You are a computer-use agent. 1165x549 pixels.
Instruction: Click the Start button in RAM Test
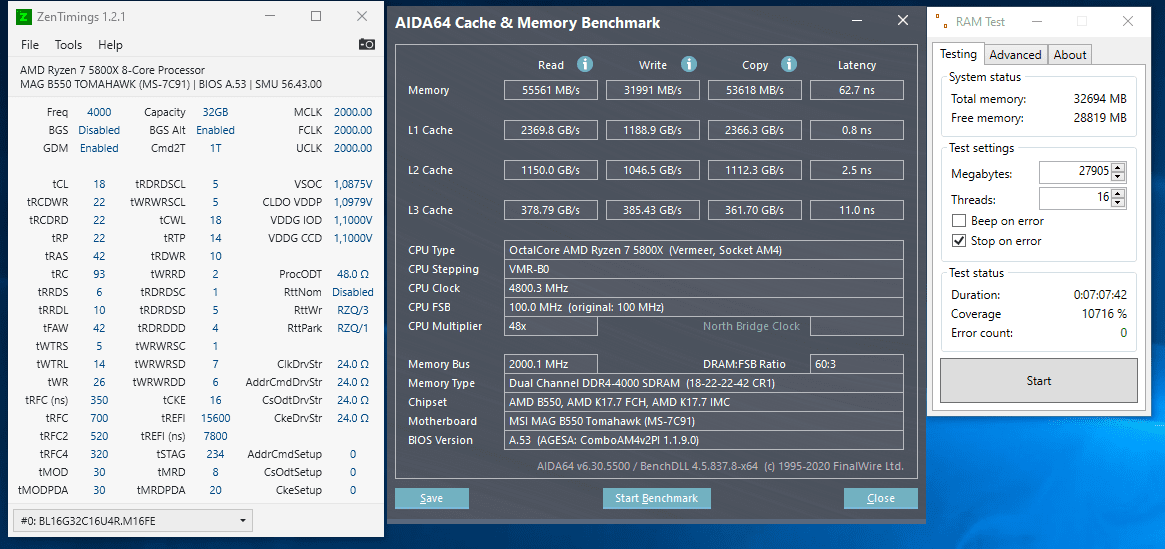click(1039, 380)
